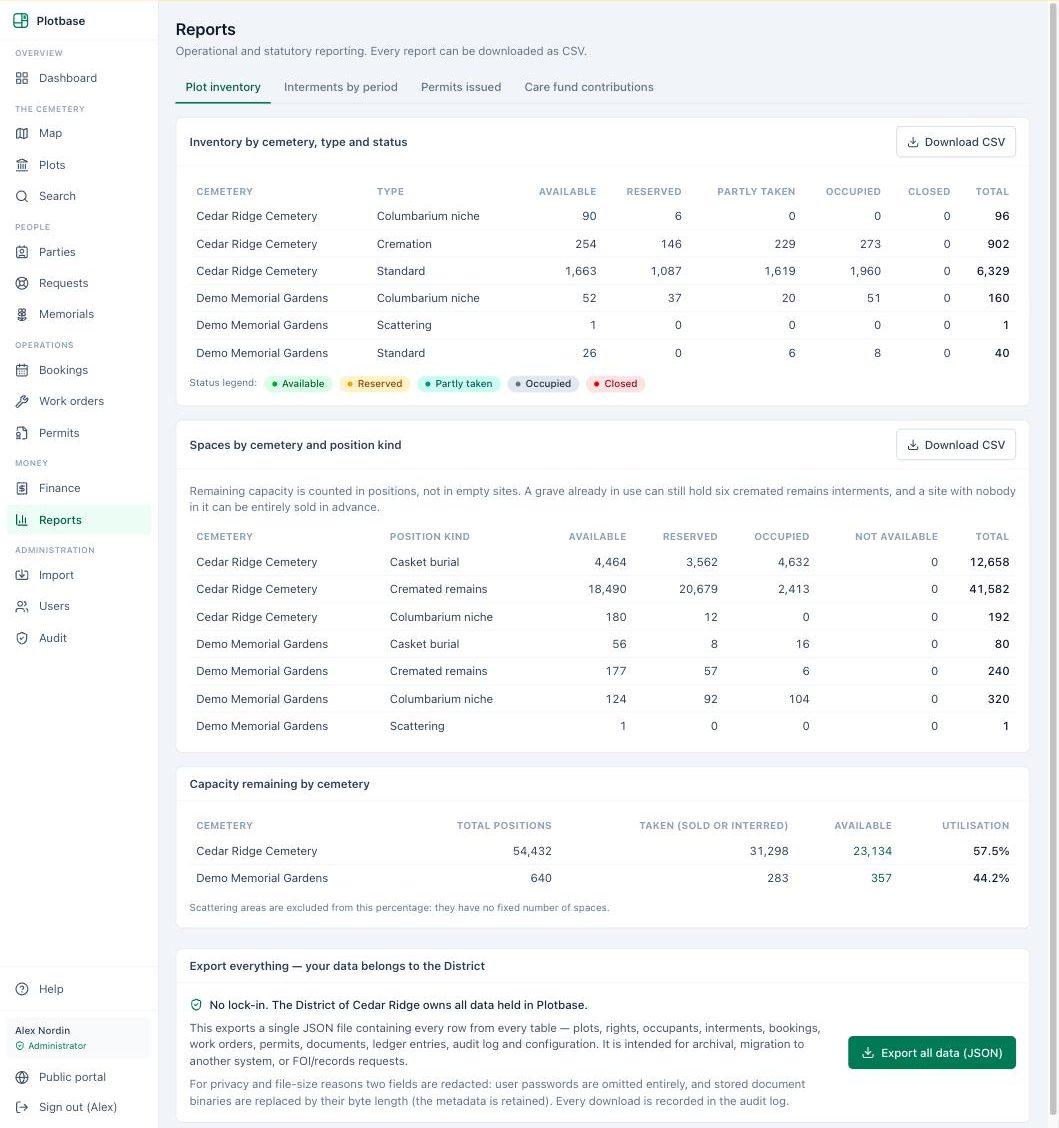This screenshot has height=1128, width=1059.
Task: Click the Occupied status legend pill
Action: point(542,383)
